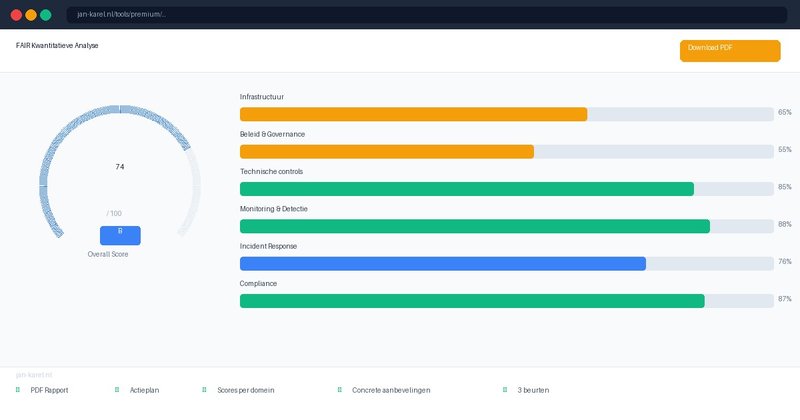Screen dimensions: 800x420
Task: Click the icon beside PDF Rapport
Action: point(18,390)
